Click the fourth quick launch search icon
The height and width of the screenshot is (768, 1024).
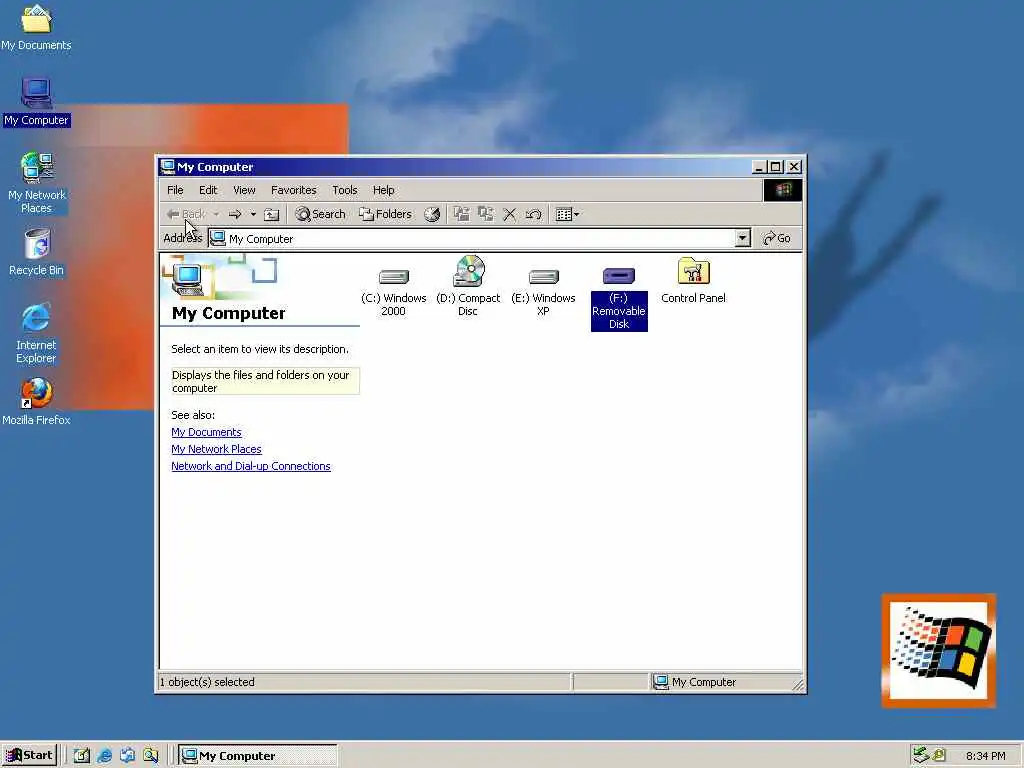[x=151, y=756]
